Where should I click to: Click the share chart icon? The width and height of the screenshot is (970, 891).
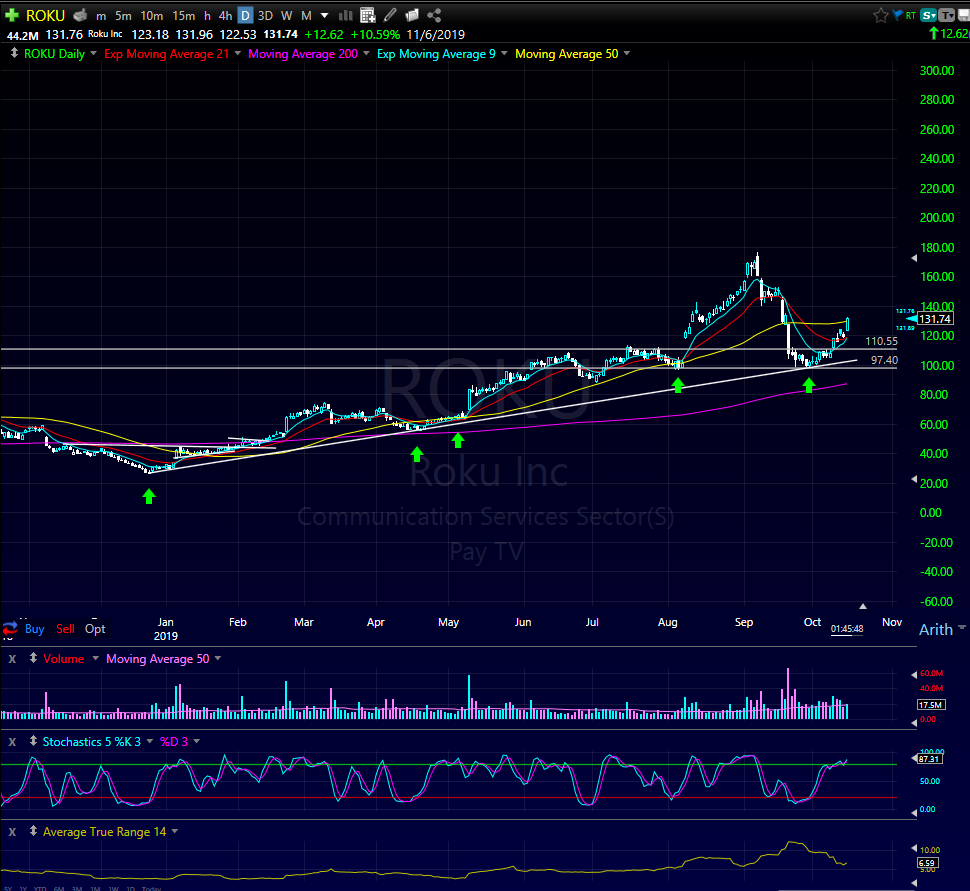(434, 15)
